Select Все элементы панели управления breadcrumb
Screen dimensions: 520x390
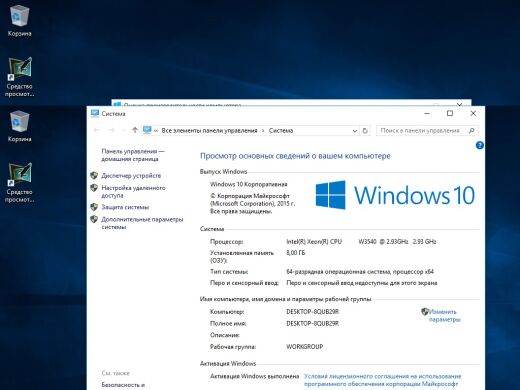209,131
